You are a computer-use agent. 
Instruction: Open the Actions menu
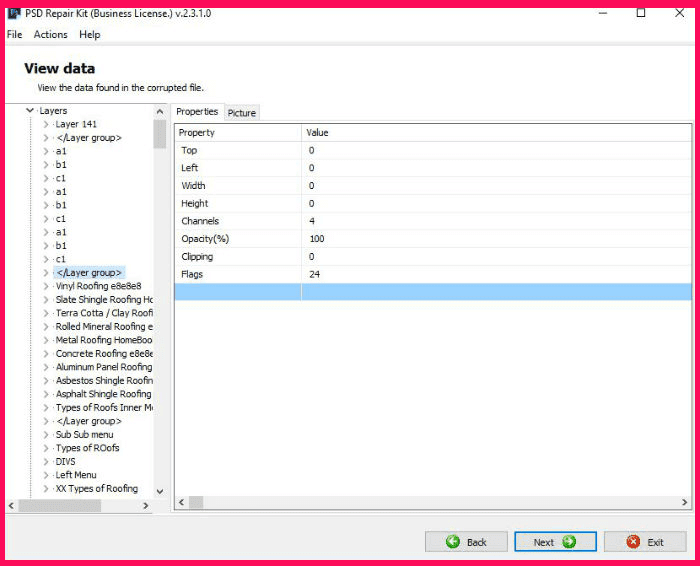50,34
